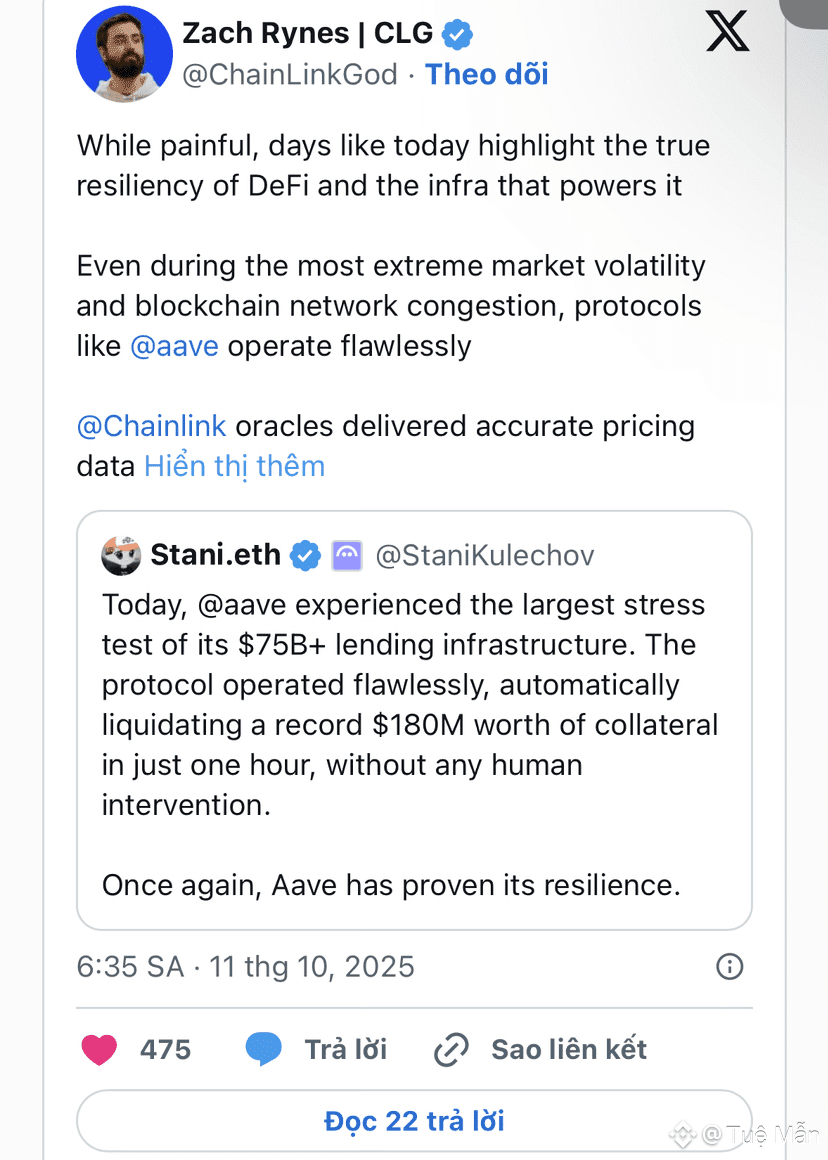Open Đọc 22 trả lời replies button
This screenshot has height=1160, width=828.
[414, 1120]
